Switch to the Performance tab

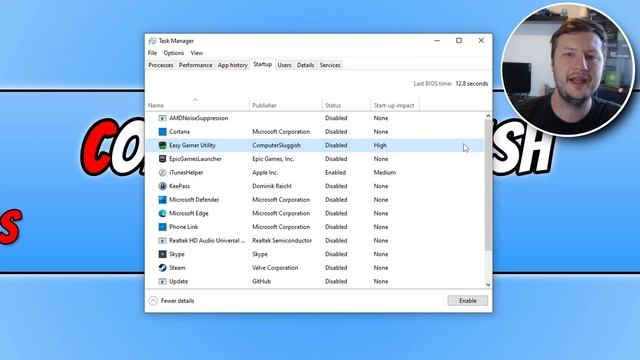(x=196, y=65)
